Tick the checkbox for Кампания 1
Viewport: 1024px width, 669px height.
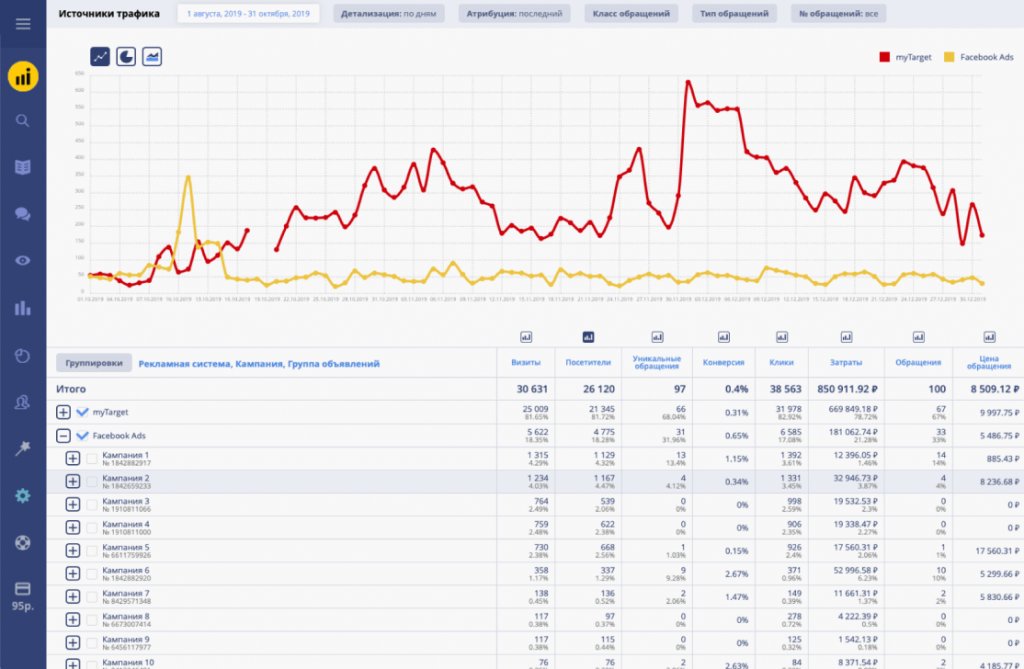pyautogui.click(x=92, y=458)
